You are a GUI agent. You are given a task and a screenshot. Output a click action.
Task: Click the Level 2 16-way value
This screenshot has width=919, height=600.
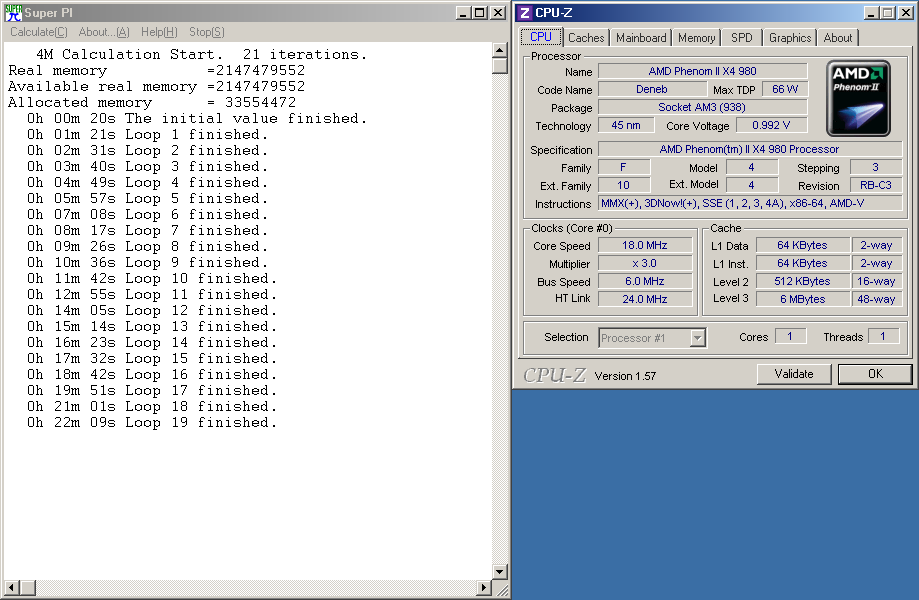(876, 281)
